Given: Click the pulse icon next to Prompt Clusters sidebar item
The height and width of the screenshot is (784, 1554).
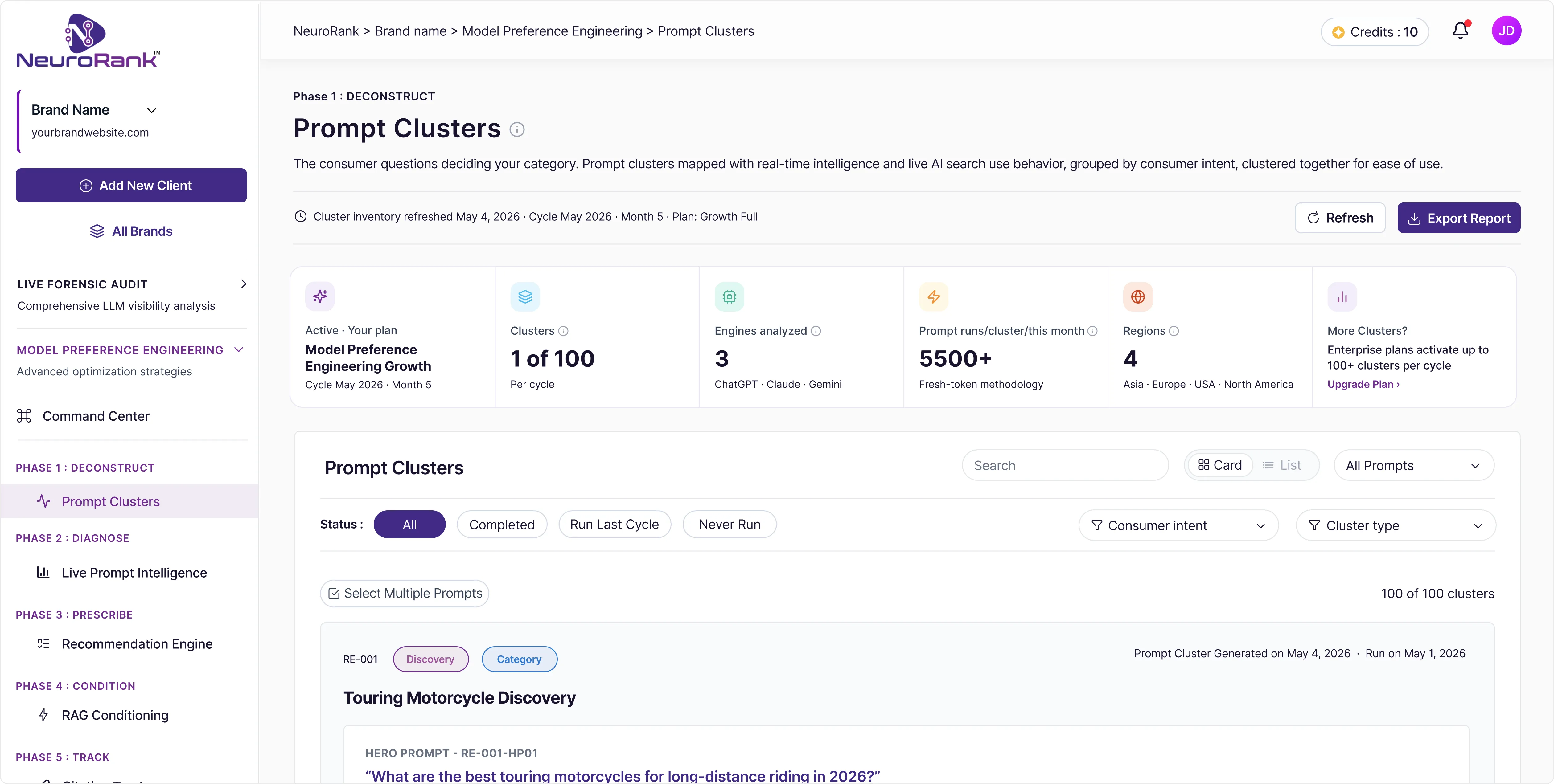Looking at the screenshot, I should 43,500.
